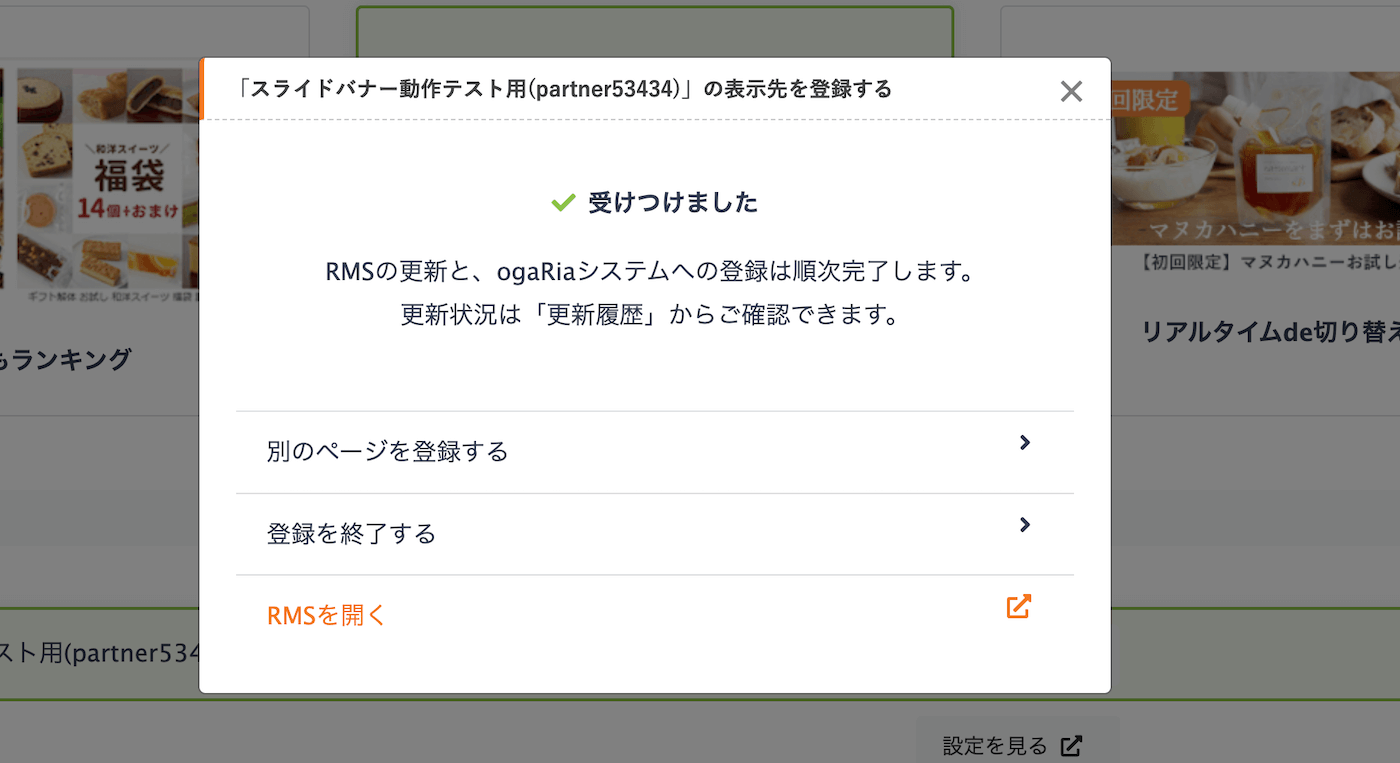Click the dialog title mentioning partner53434
This screenshot has height=763, width=1400.
pos(564,89)
